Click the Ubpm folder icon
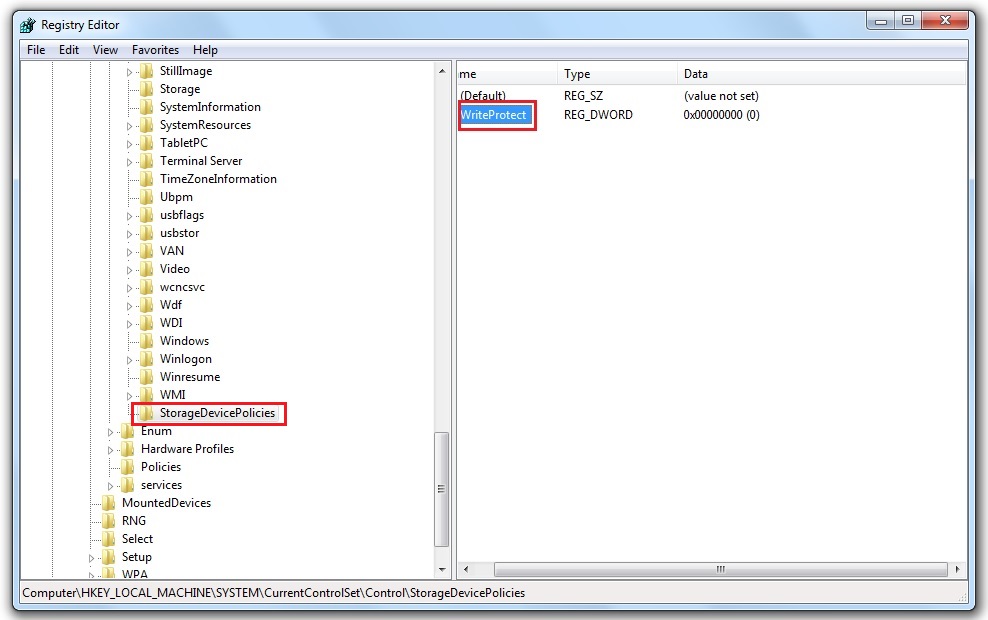Viewport: 988px width, 620px height. click(146, 197)
